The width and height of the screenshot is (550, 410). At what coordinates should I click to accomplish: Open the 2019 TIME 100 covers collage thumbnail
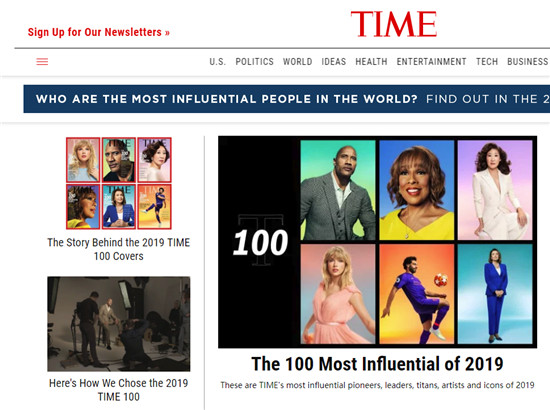click(x=119, y=183)
